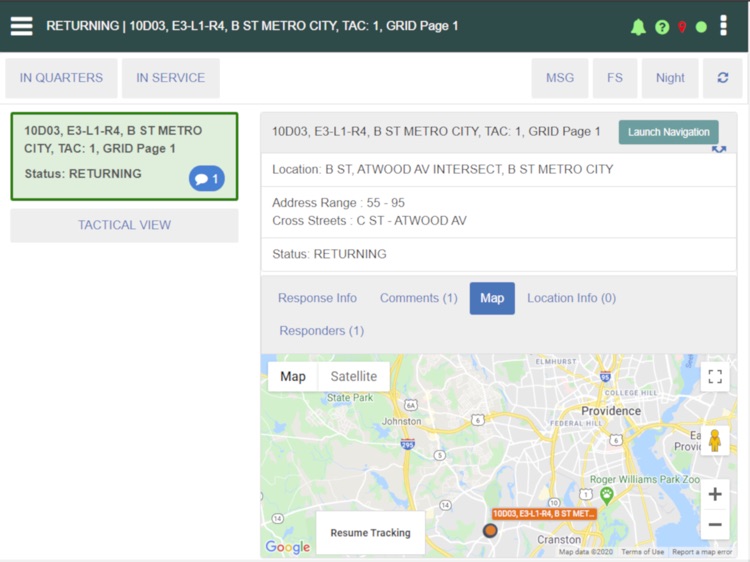Screen dimensions: 750x562
Task: Open the Location Info (0) tab
Action: coord(571,298)
